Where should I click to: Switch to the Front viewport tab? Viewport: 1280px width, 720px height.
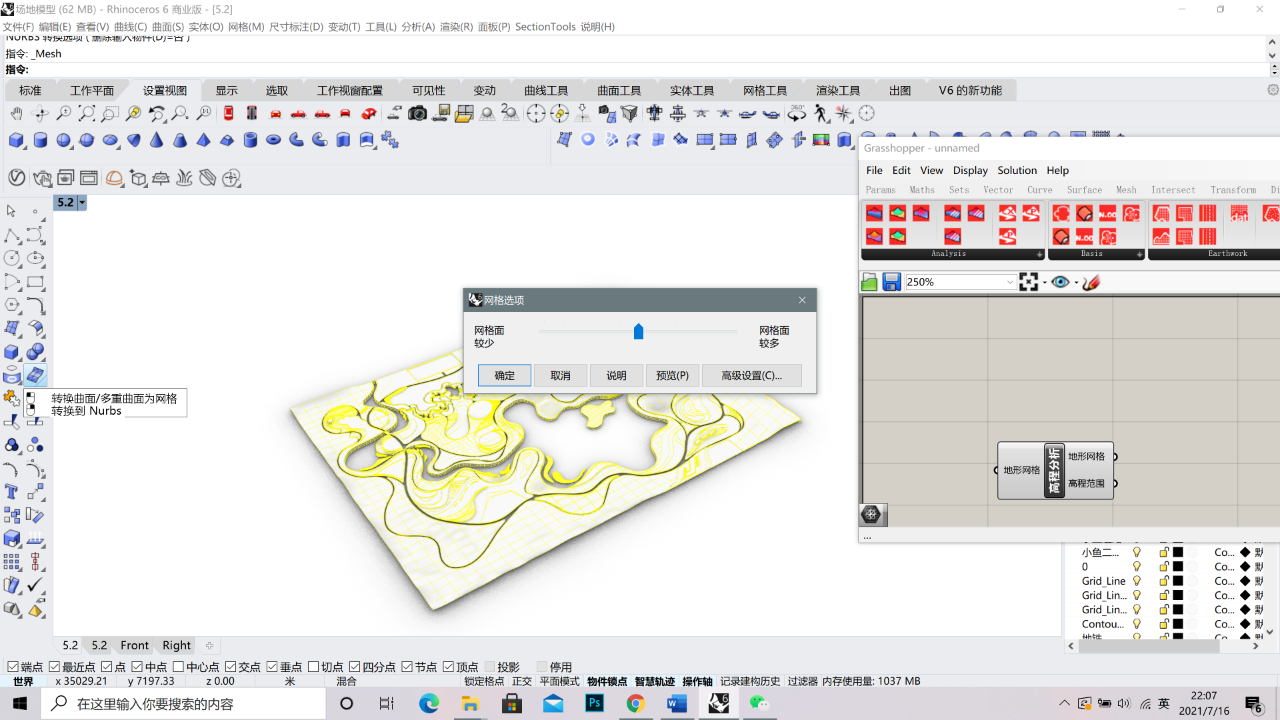pyautogui.click(x=134, y=645)
